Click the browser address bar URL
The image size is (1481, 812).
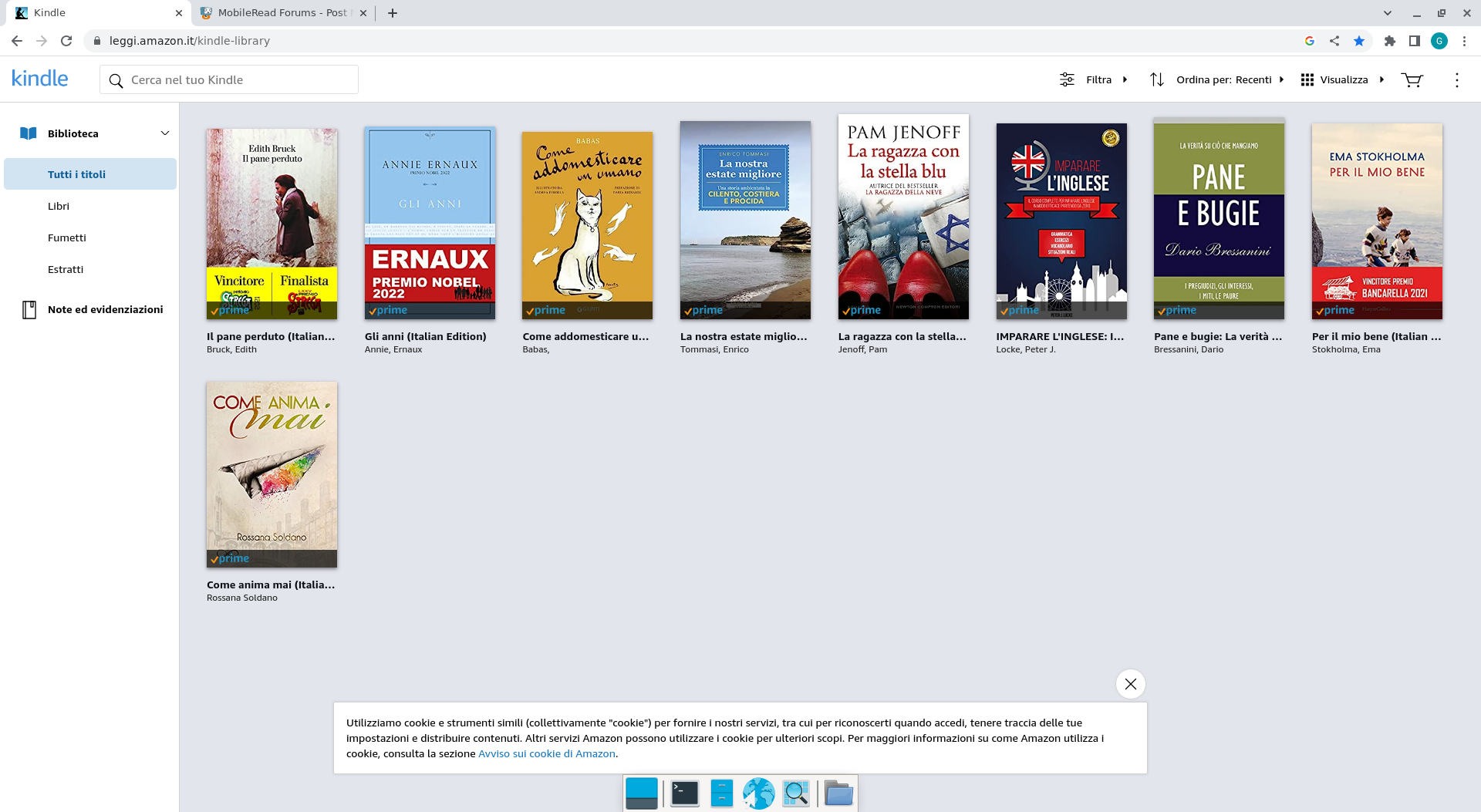[x=190, y=41]
